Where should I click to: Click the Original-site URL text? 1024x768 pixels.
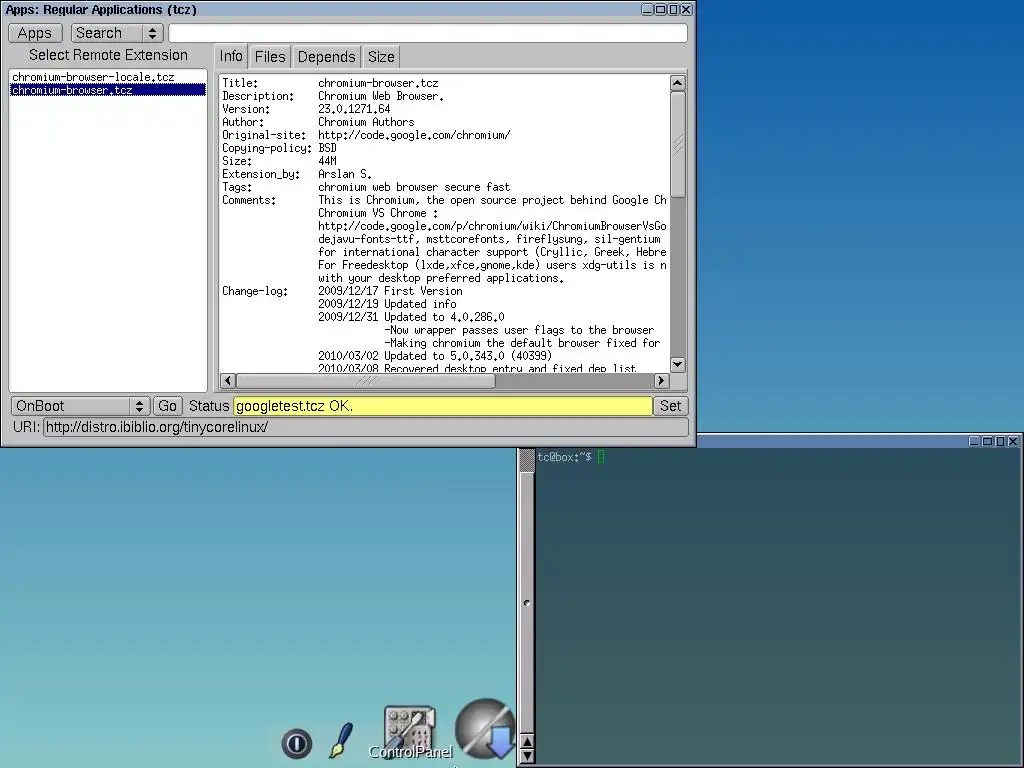pyautogui.click(x=414, y=135)
